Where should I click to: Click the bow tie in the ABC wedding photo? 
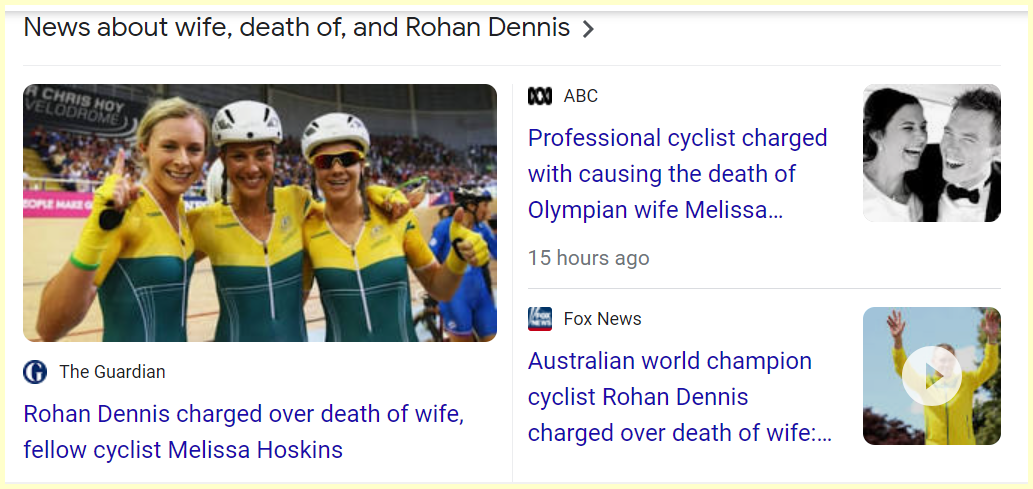click(961, 193)
